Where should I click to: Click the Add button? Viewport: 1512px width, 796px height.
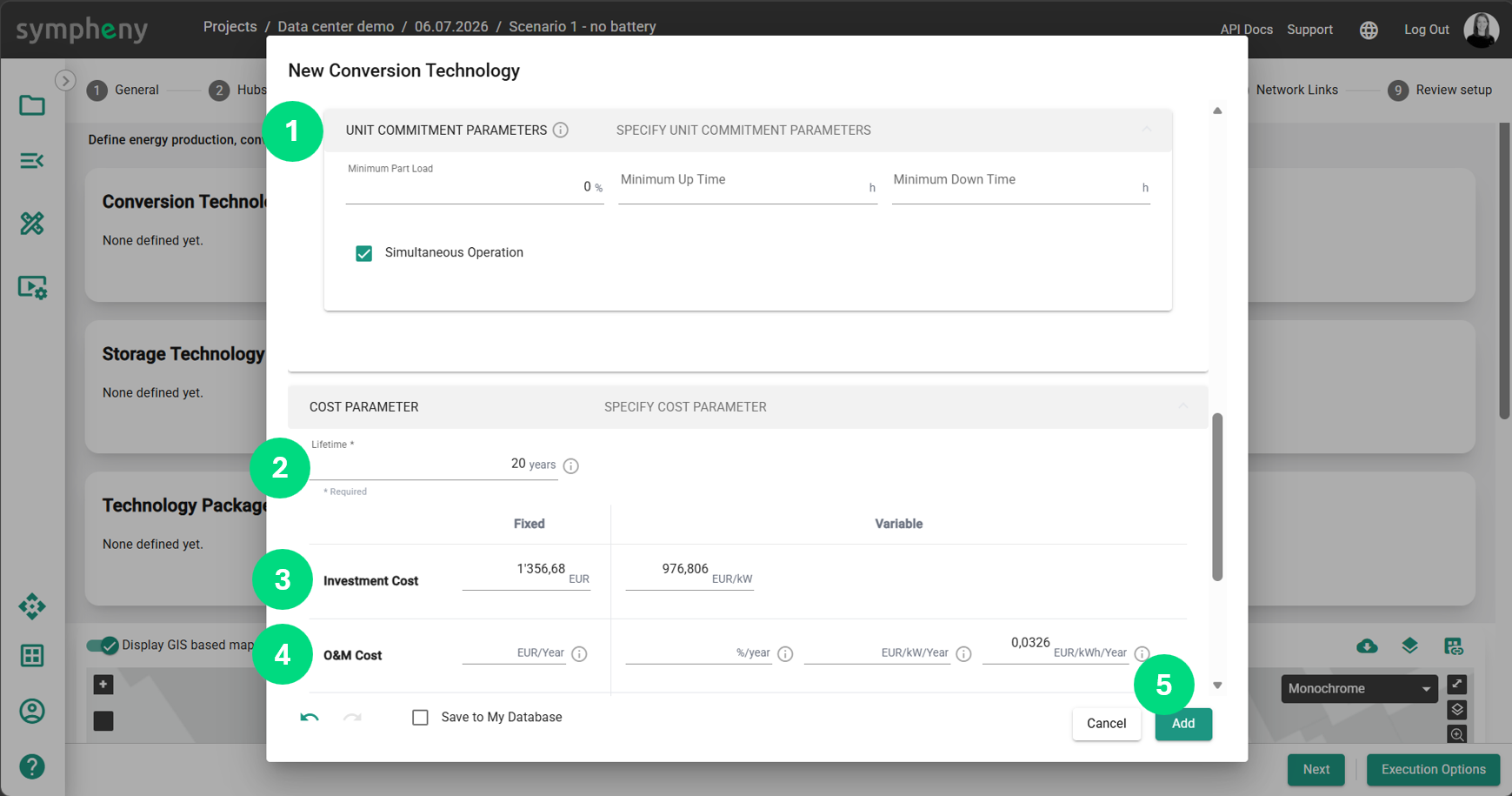click(x=1183, y=724)
